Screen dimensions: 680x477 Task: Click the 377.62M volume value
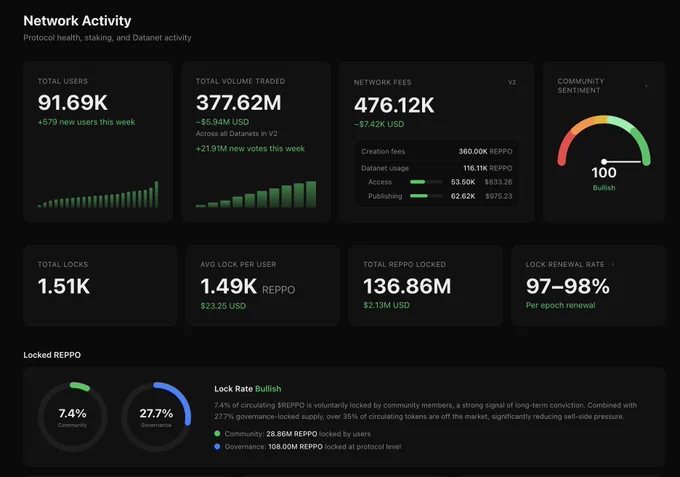coord(239,103)
